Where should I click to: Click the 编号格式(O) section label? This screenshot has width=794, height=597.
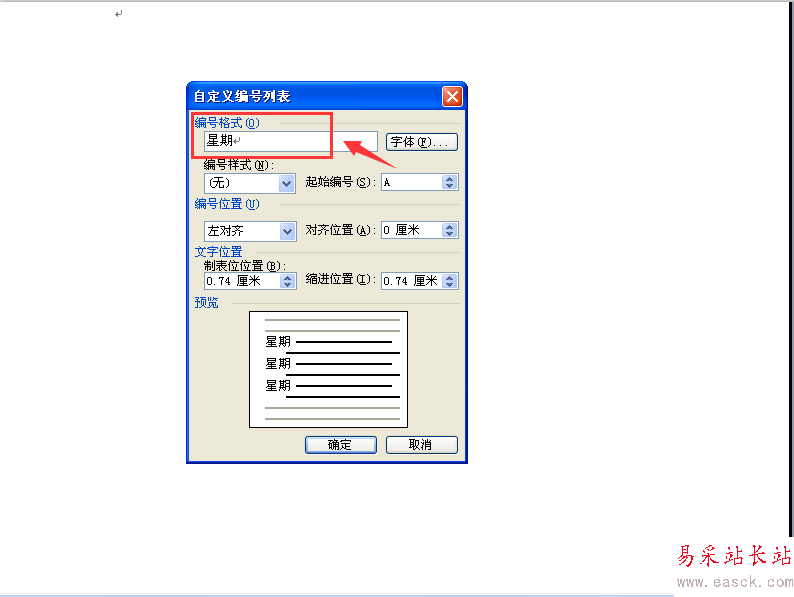[x=227, y=123]
